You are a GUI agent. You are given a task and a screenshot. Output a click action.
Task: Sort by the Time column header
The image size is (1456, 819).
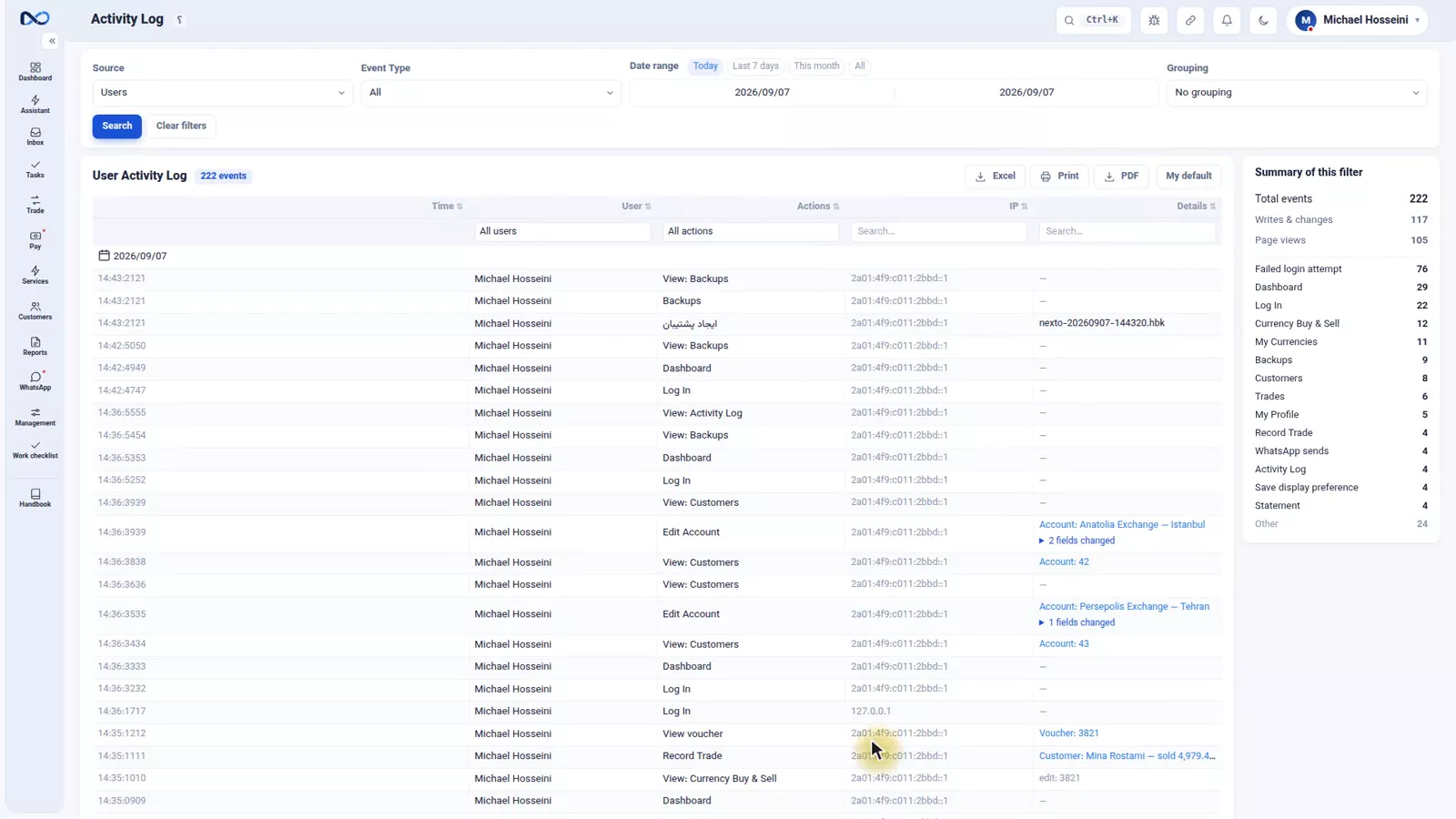coord(447,207)
